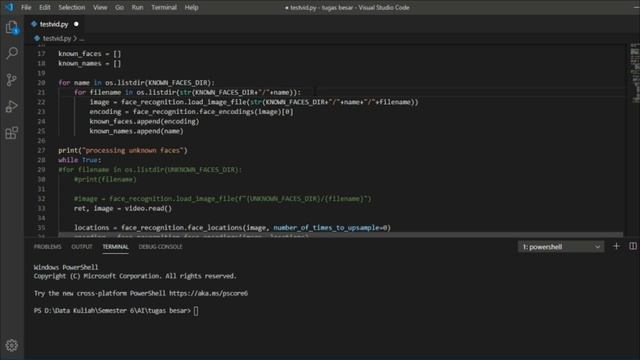
Task: Click 'Windows PowerShell' text in terminal
Action: pos(66,267)
